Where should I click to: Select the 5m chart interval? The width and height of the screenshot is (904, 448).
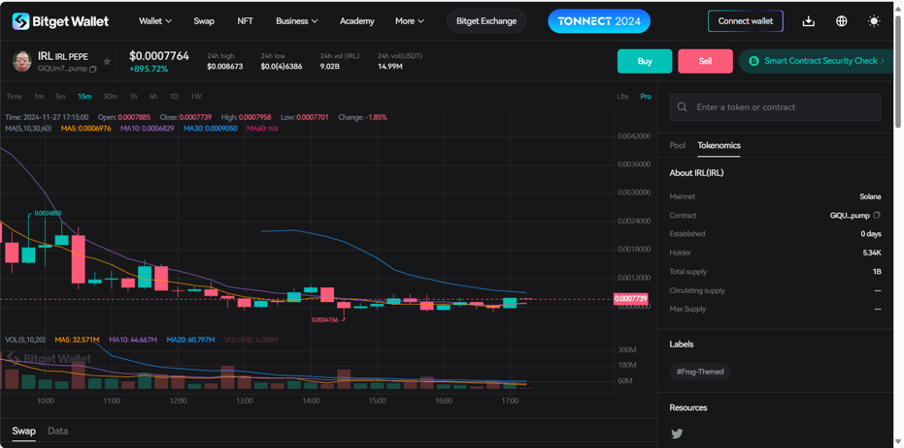61,96
